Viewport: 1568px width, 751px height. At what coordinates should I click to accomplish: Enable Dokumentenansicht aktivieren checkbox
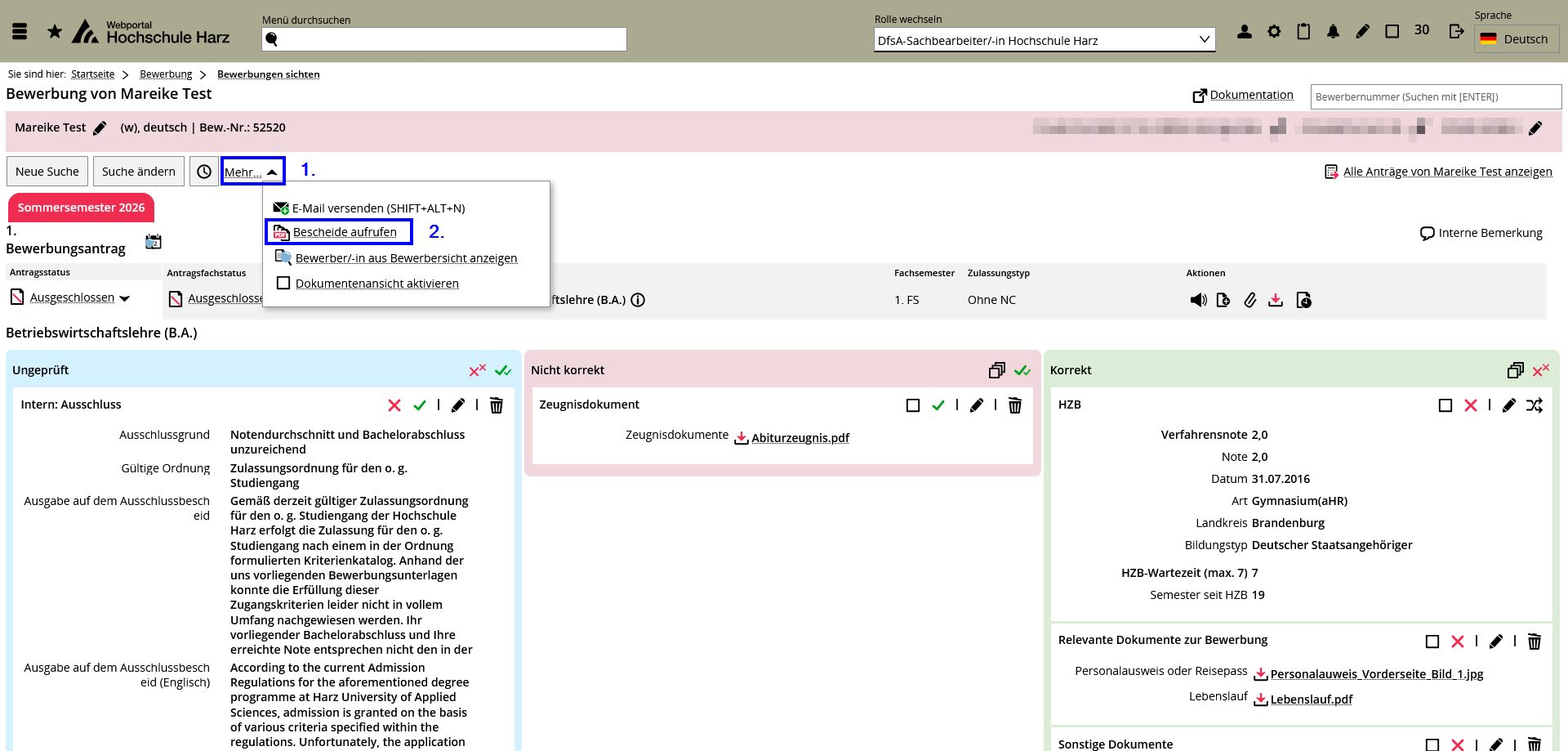click(283, 284)
